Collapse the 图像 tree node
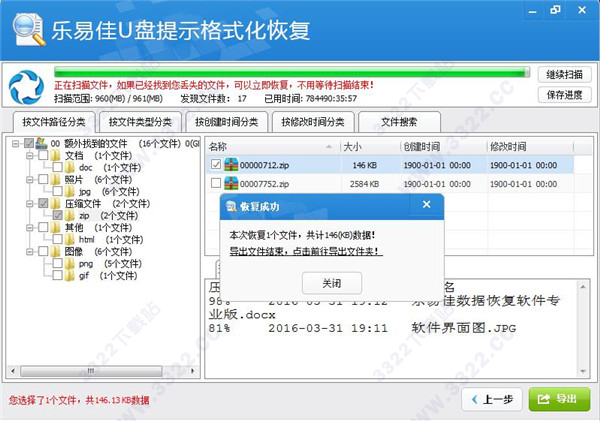The image size is (600, 421). coord(29,251)
